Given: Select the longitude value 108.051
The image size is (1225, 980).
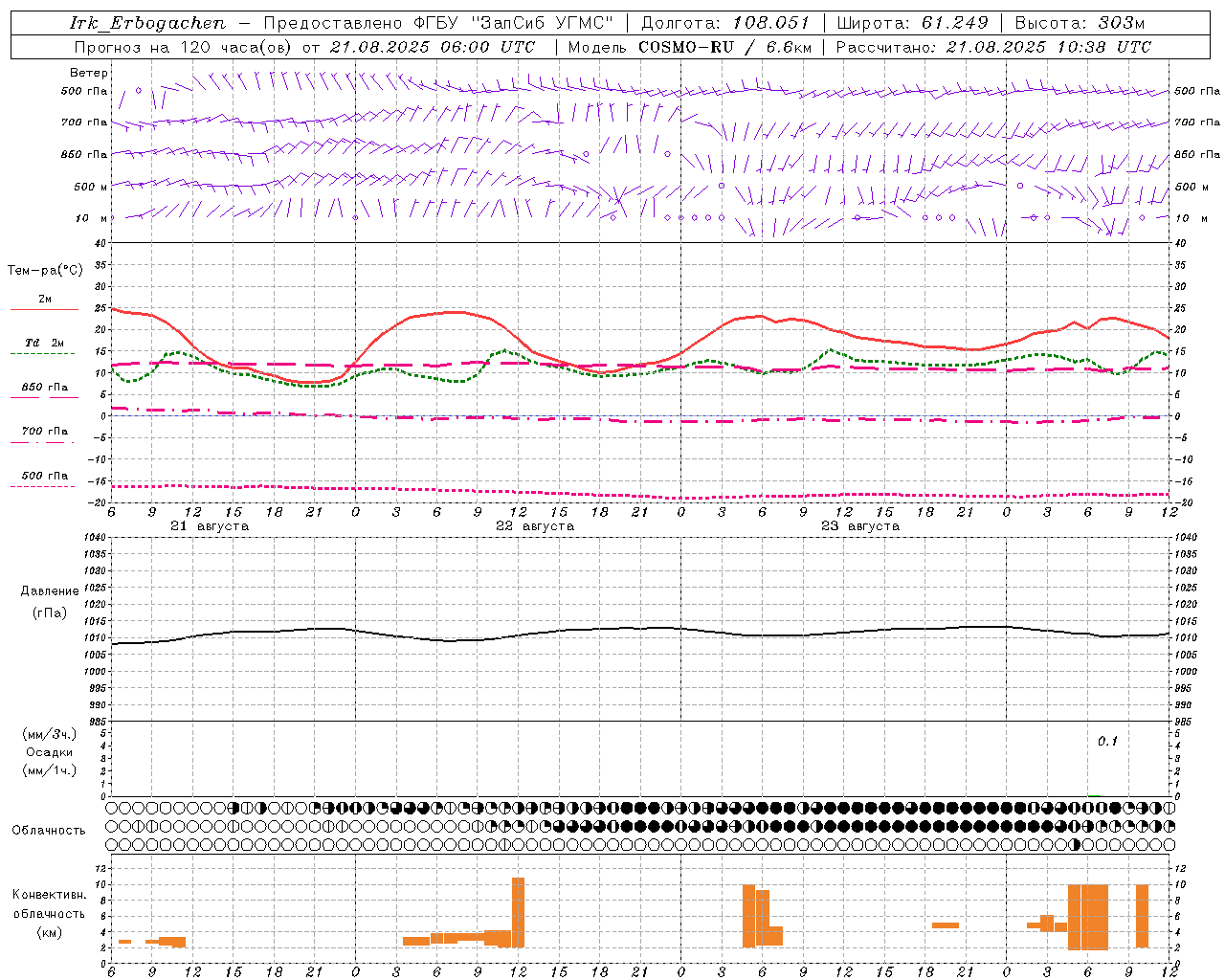Looking at the screenshot, I should (x=771, y=23).
